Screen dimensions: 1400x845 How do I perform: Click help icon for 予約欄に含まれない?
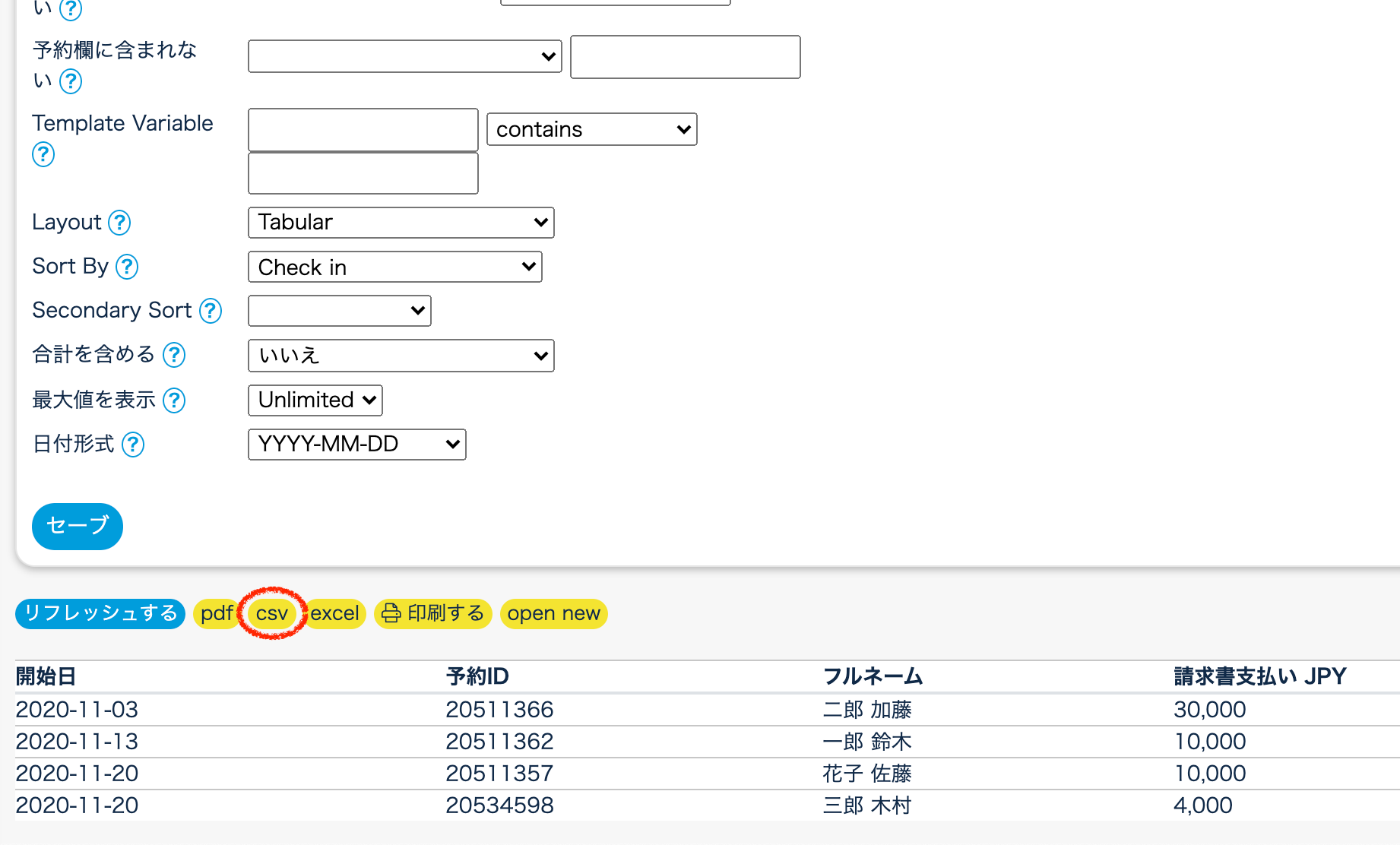pyautogui.click(x=71, y=81)
